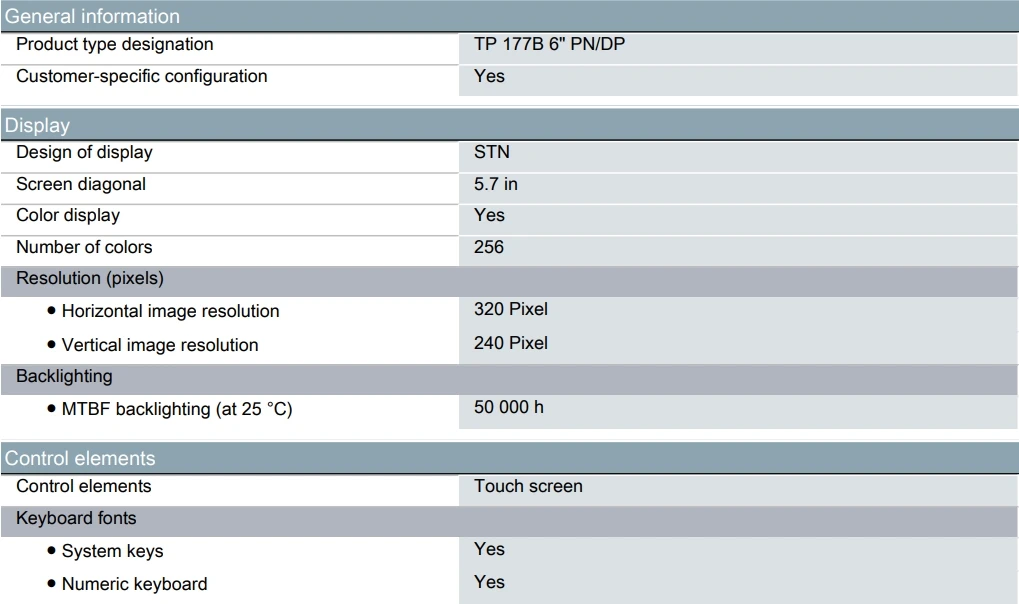Select the Product type designation label
The image size is (1019, 604).
pos(114,44)
